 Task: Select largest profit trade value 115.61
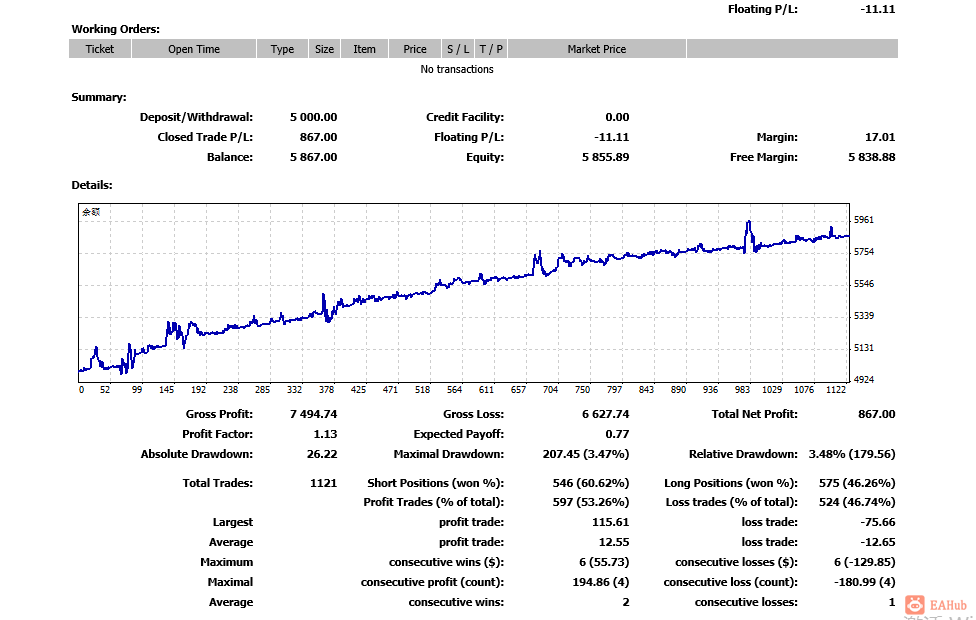click(x=610, y=522)
